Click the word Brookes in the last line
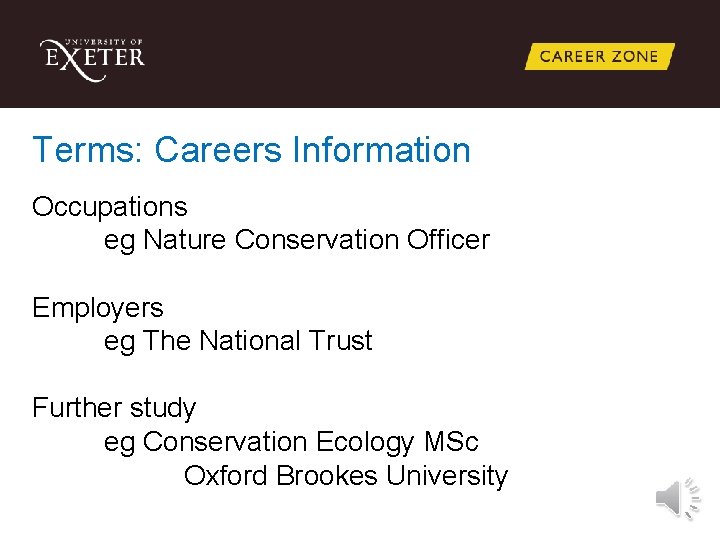720x540 pixels. [x=327, y=475]
